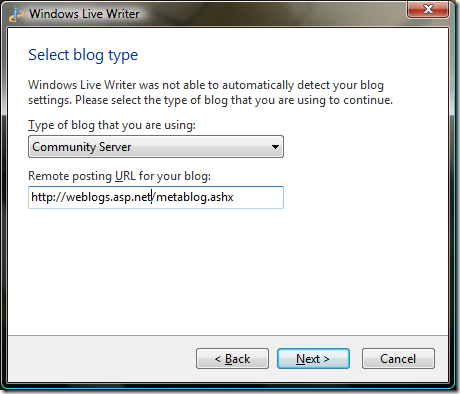Click the 'Select blog type' heading
The height and width of the screenshot is (394, 460).
click(83, 55)
